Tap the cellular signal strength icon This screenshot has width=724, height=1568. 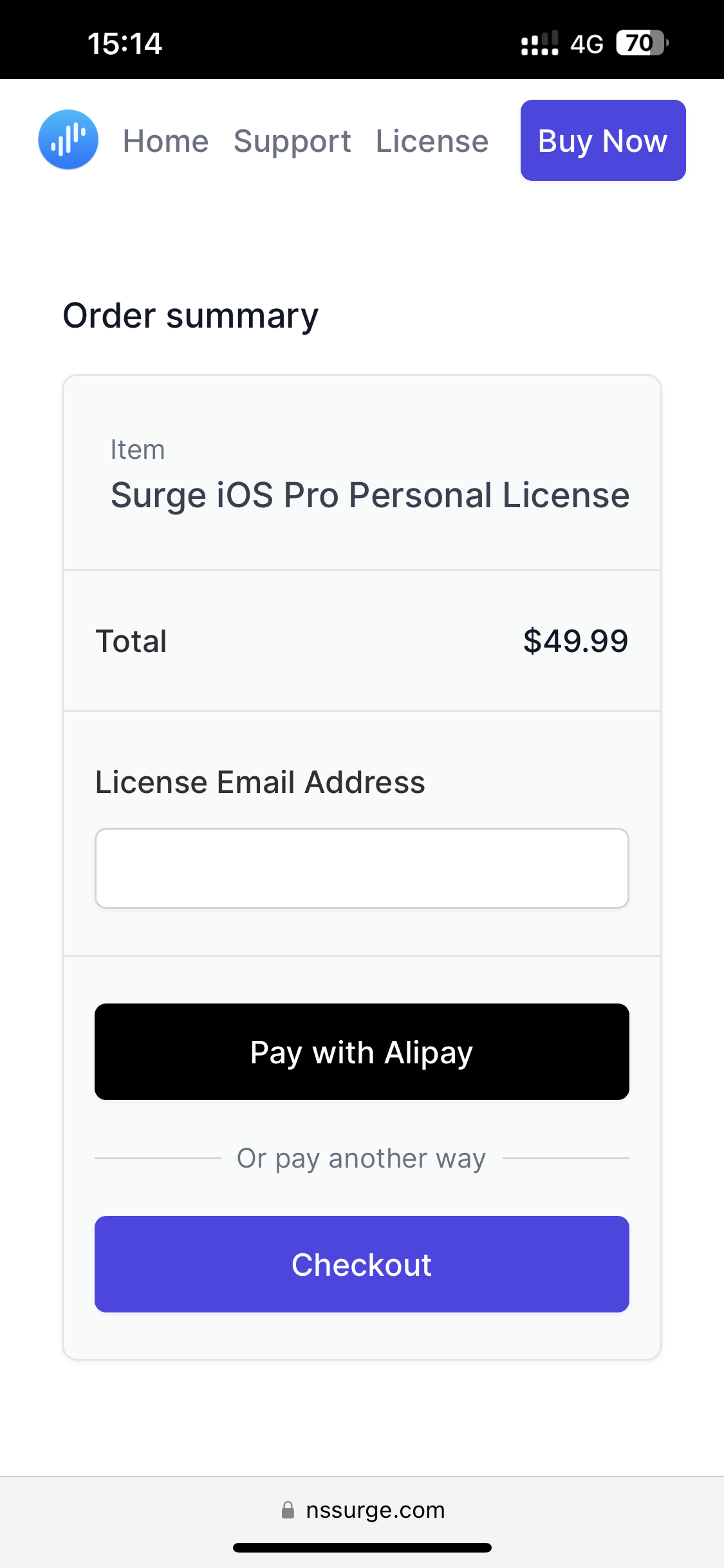(539, 44)
